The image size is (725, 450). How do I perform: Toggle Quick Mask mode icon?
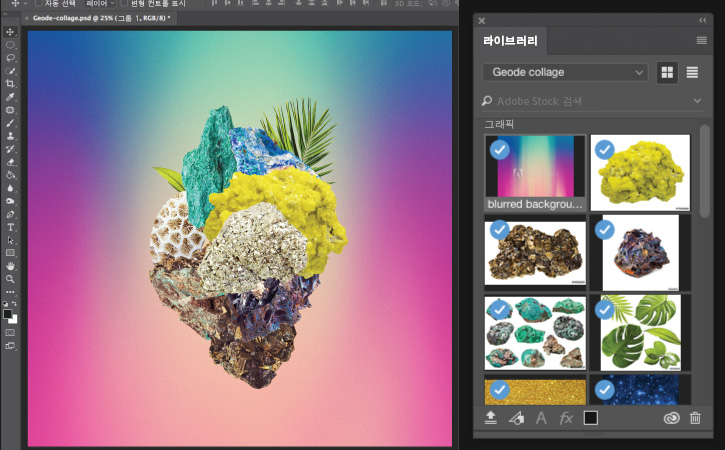[10, 333]
